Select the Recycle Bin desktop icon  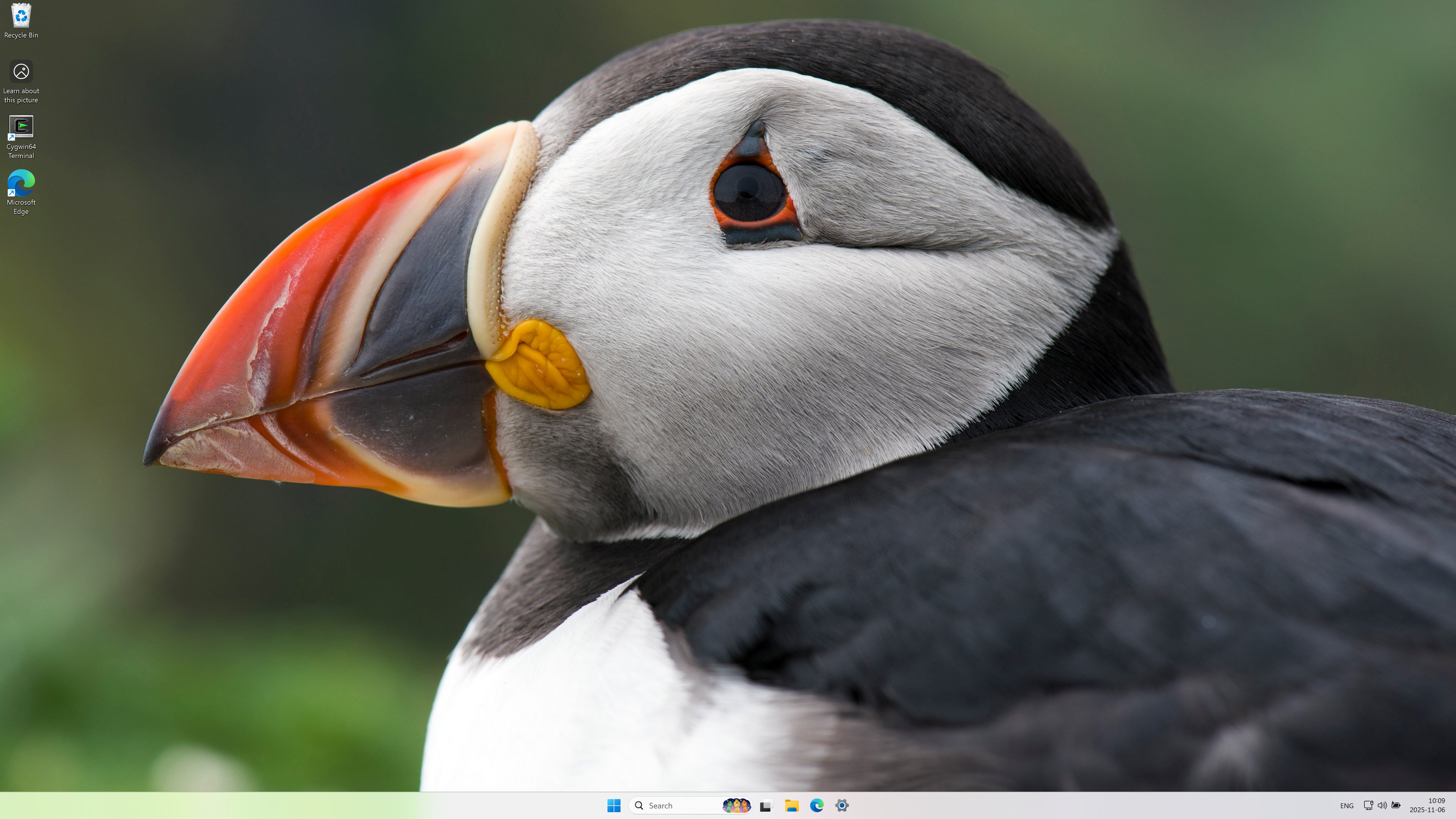(x=21, y=15)
